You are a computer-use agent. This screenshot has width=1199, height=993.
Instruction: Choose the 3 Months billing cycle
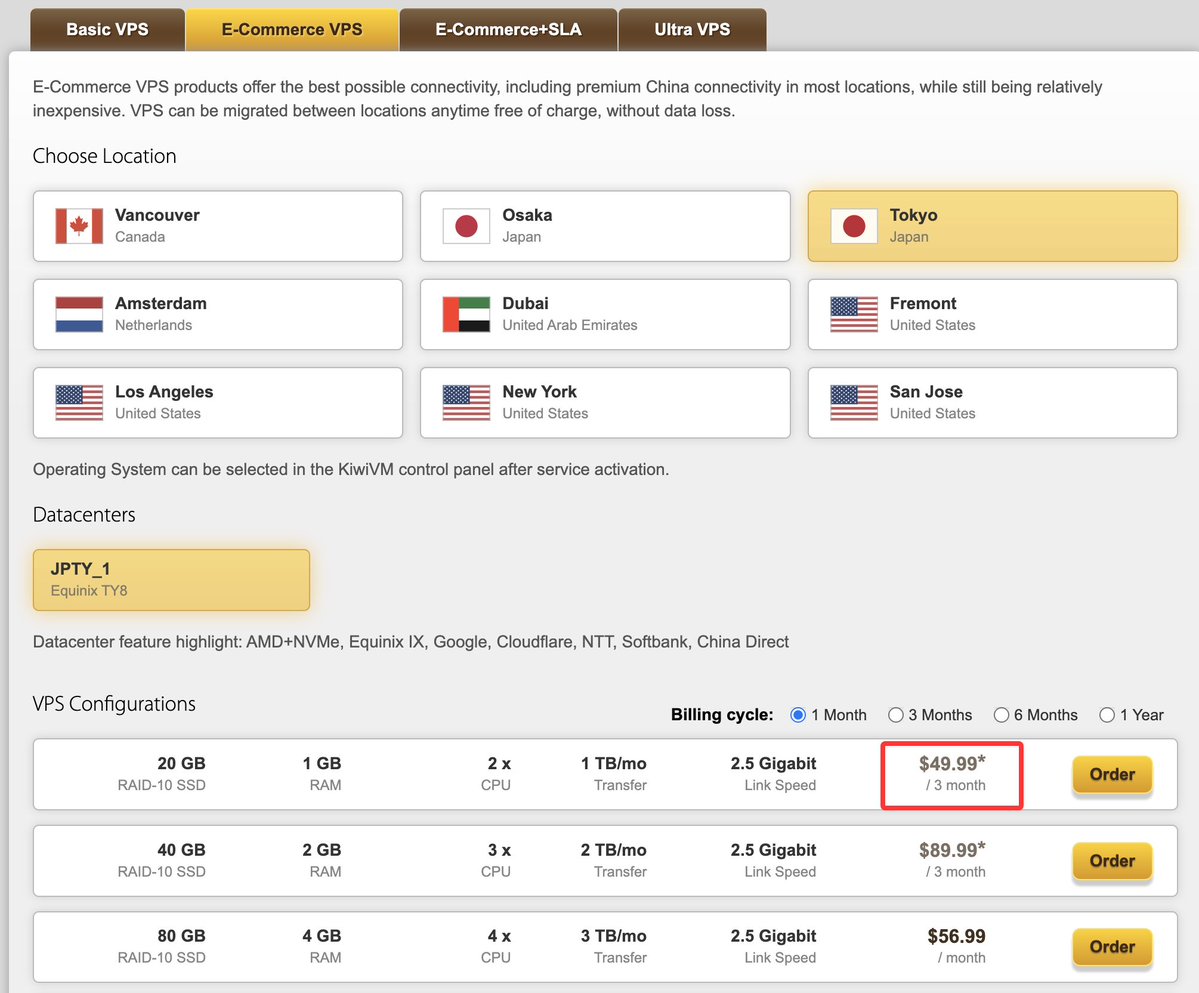(x=895, y=715)
